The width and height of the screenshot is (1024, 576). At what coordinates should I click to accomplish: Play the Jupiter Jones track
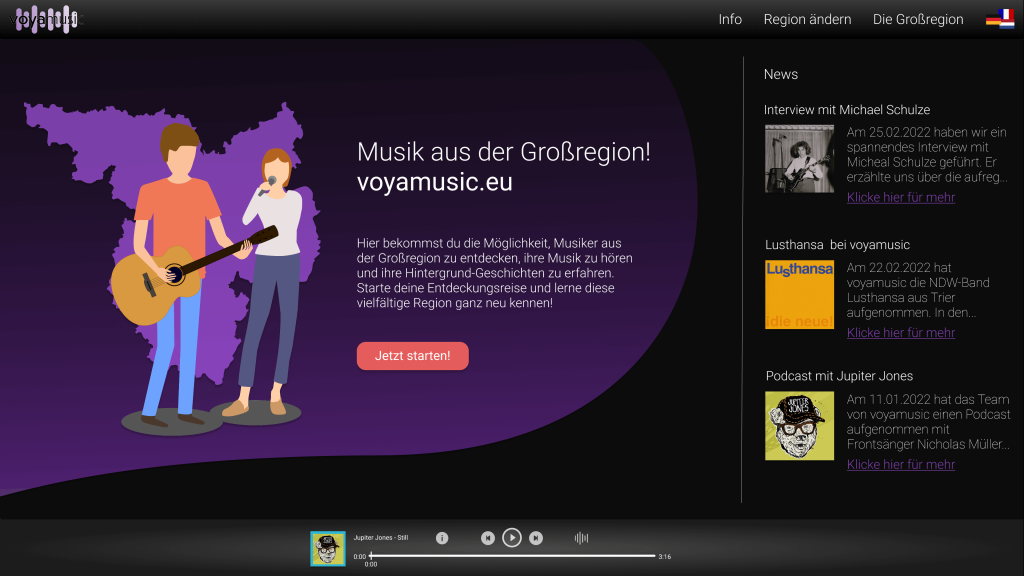pyautogui.click(x=511, y=538)
